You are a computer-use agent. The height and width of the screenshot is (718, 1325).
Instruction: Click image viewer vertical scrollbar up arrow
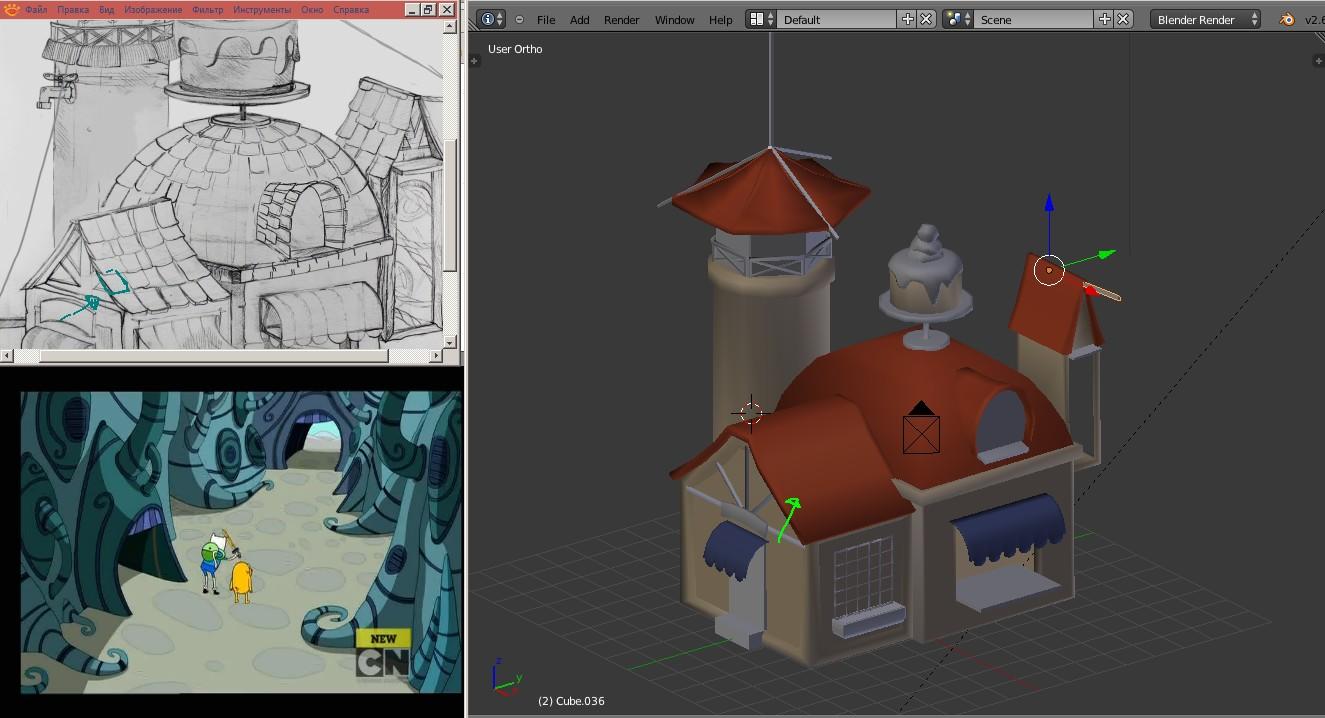click(x=451, y=27)
